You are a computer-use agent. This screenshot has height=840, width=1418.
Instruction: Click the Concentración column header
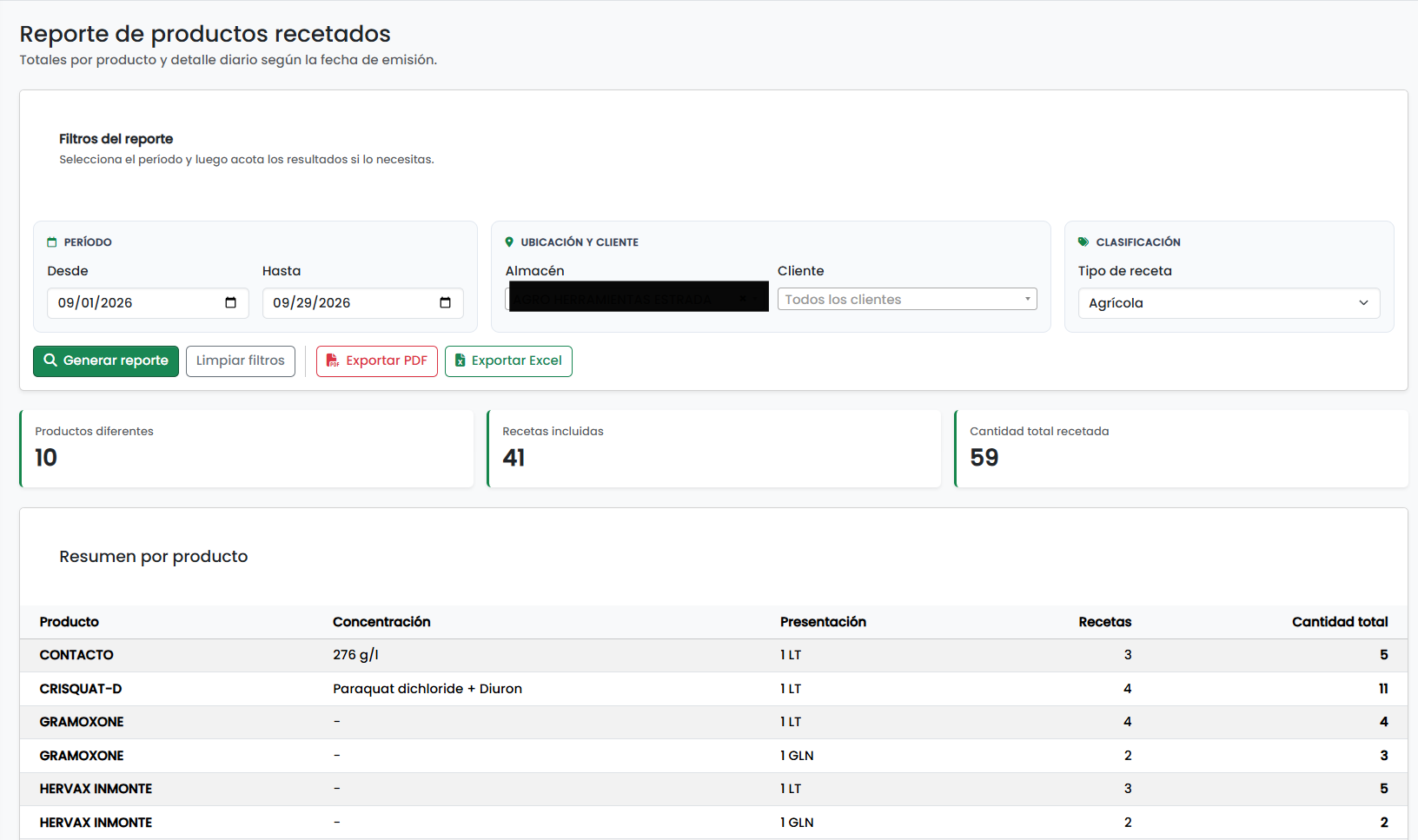(x=381, y=622)
